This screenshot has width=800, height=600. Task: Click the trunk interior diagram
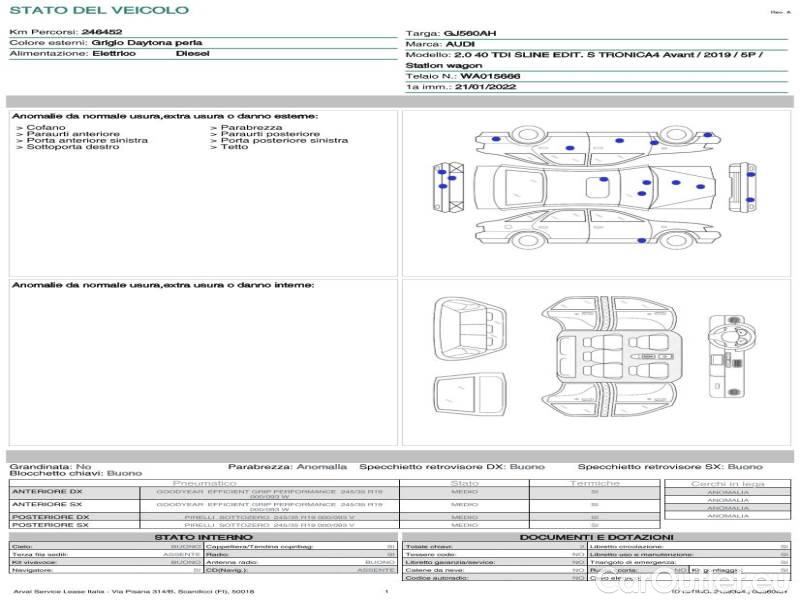[x=466, y=329]
